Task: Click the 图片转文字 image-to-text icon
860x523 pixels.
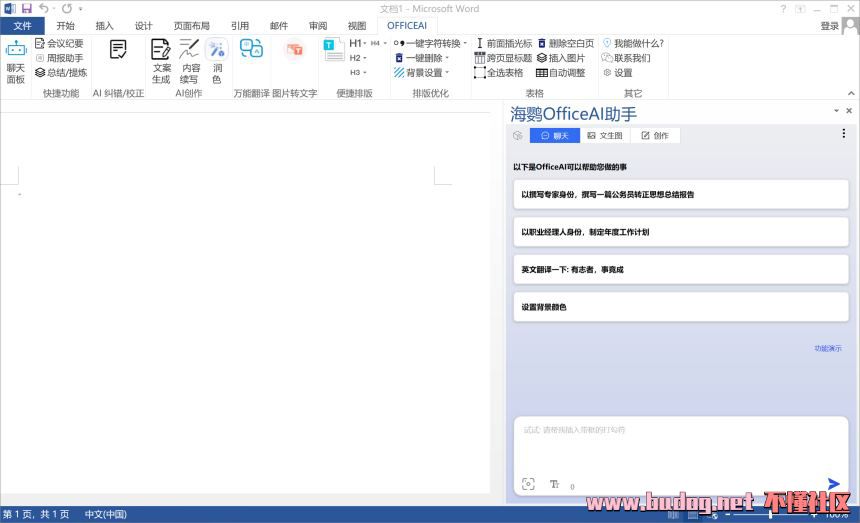Action: tap(295, 49)
